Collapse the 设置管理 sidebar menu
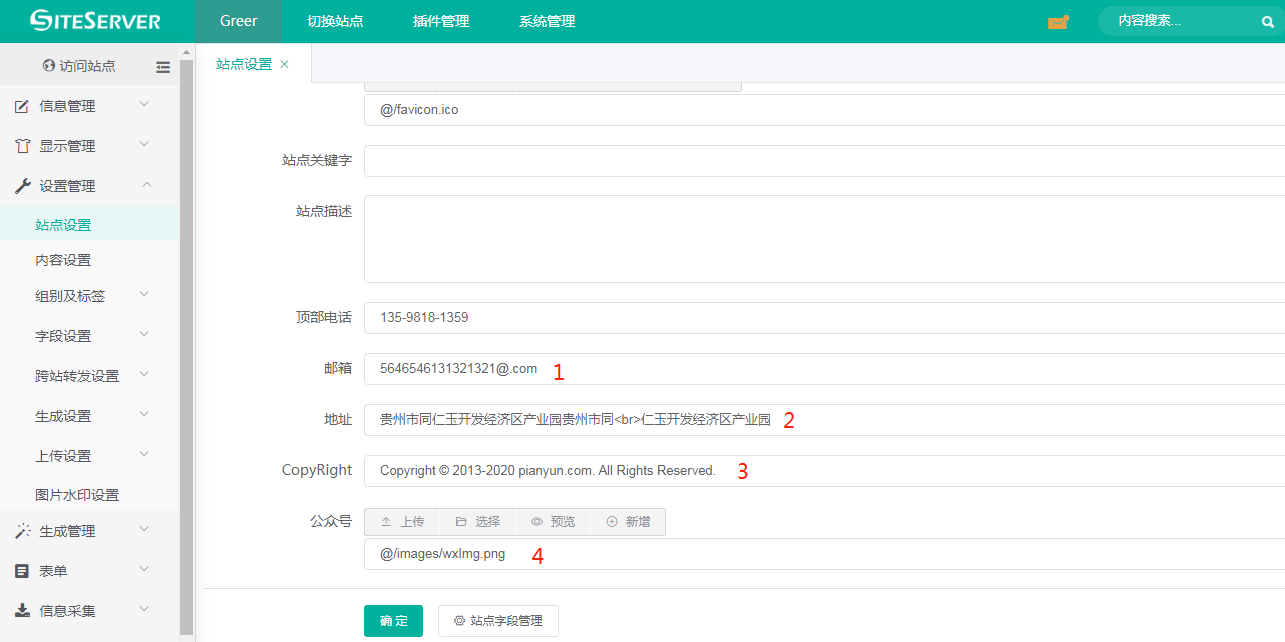 pyautogui.click(x=80, y=186)
